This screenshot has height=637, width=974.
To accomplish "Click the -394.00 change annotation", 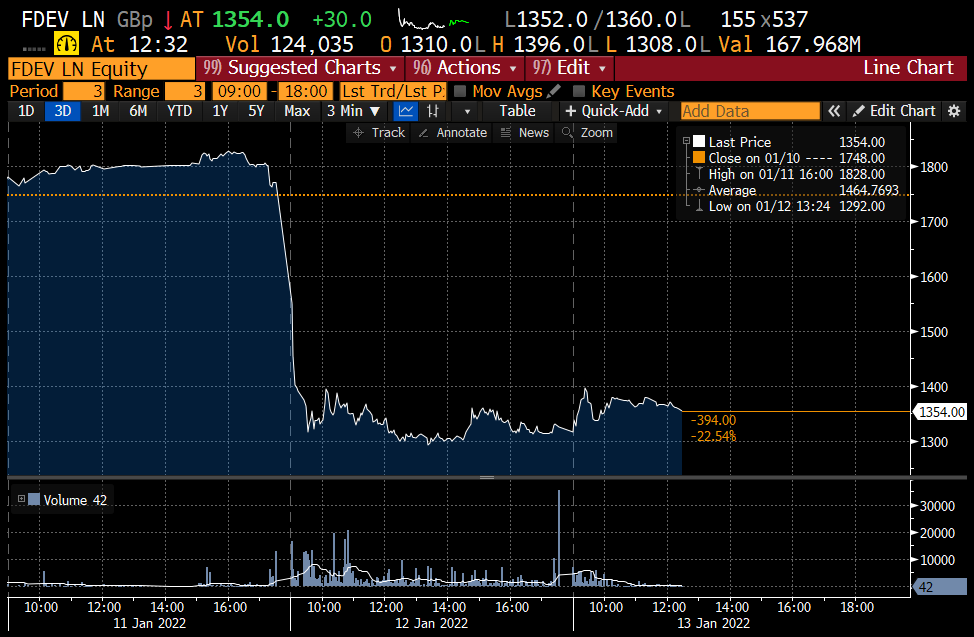I will pyautogui.click(x=712, y=421).
